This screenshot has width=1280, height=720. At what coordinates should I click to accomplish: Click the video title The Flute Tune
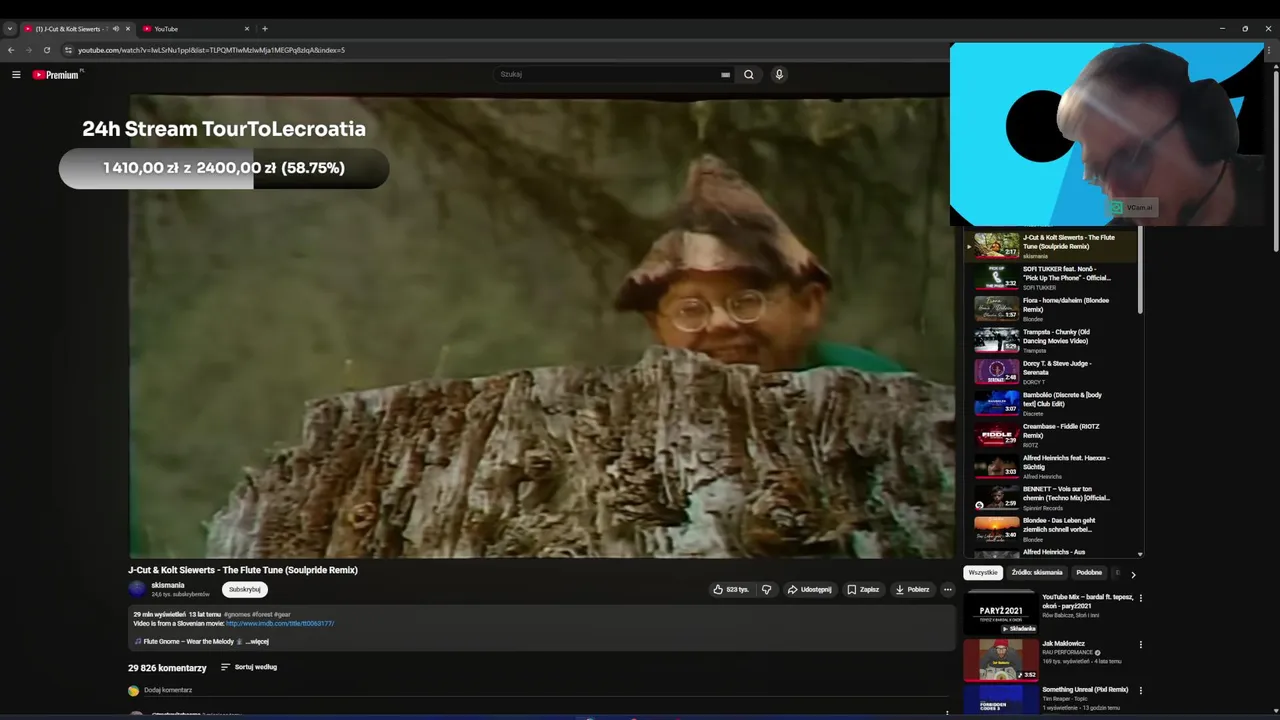click(x=243, y=570)
